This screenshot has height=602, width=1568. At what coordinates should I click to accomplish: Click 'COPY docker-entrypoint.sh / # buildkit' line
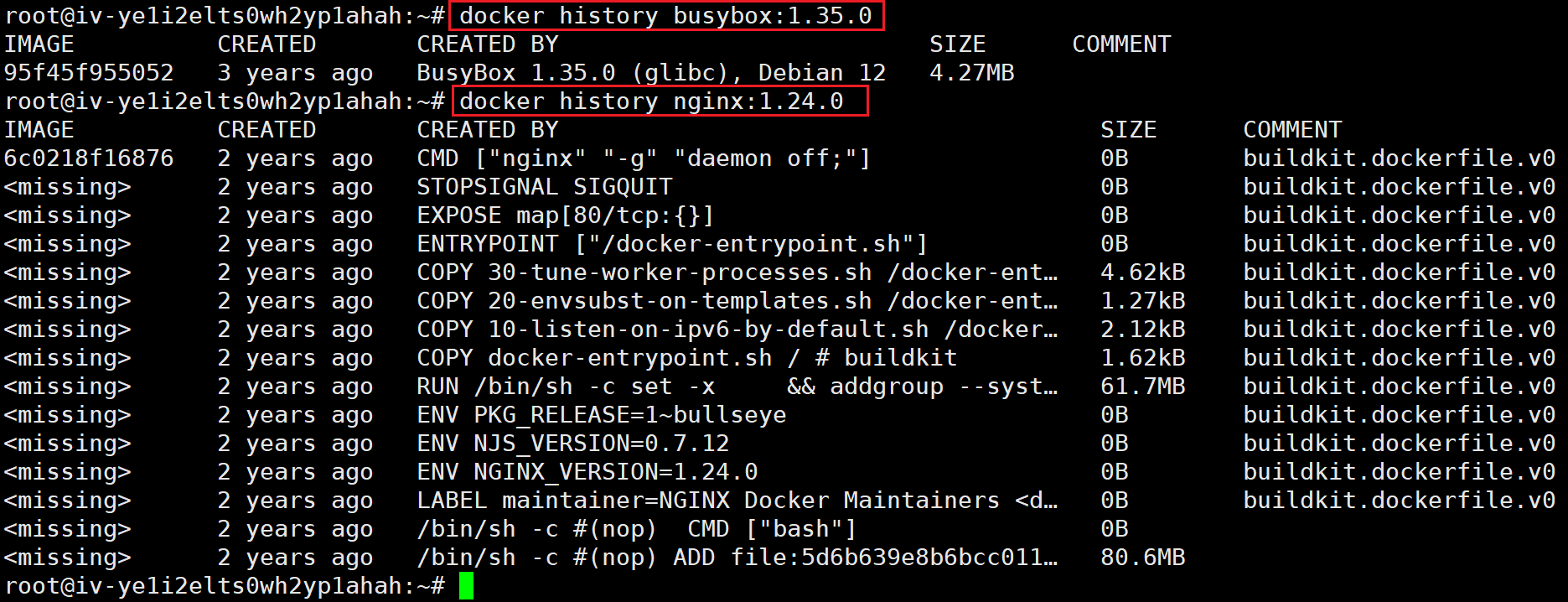point(687,358)
